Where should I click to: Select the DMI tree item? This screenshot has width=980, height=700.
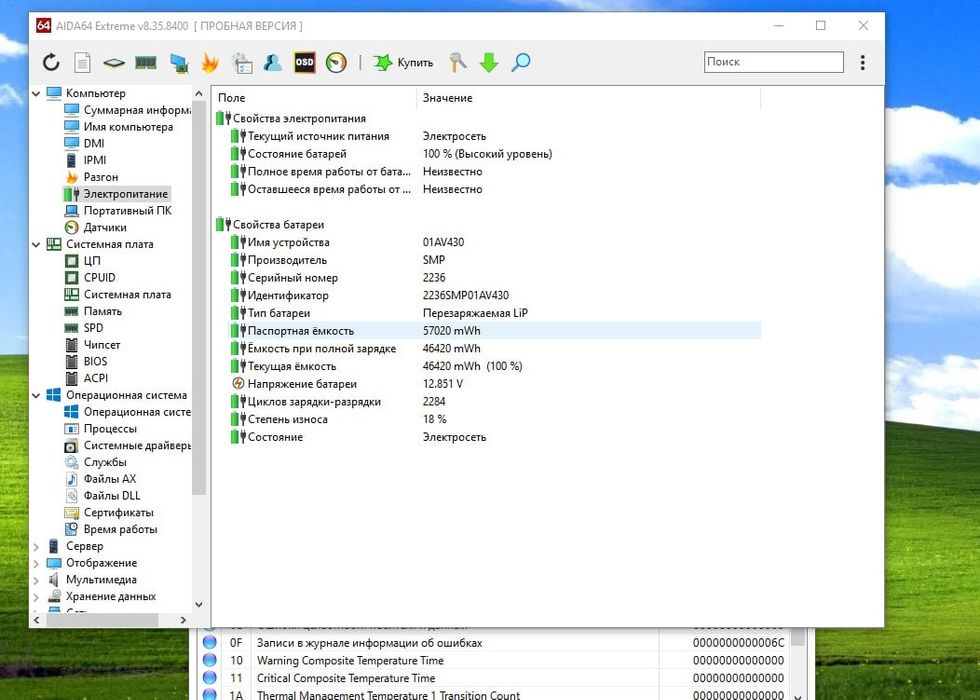click(x=94, y=143)
